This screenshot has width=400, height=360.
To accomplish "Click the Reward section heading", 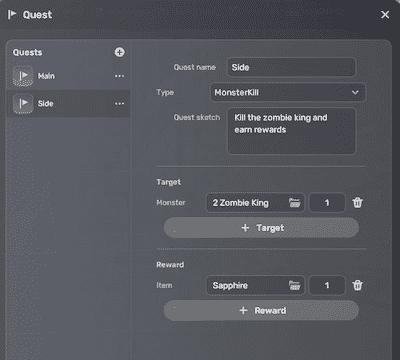I will (170, 265).
